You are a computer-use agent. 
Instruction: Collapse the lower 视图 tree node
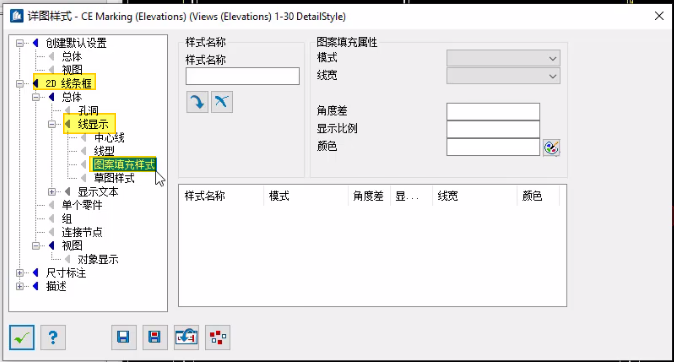point(36,246)
